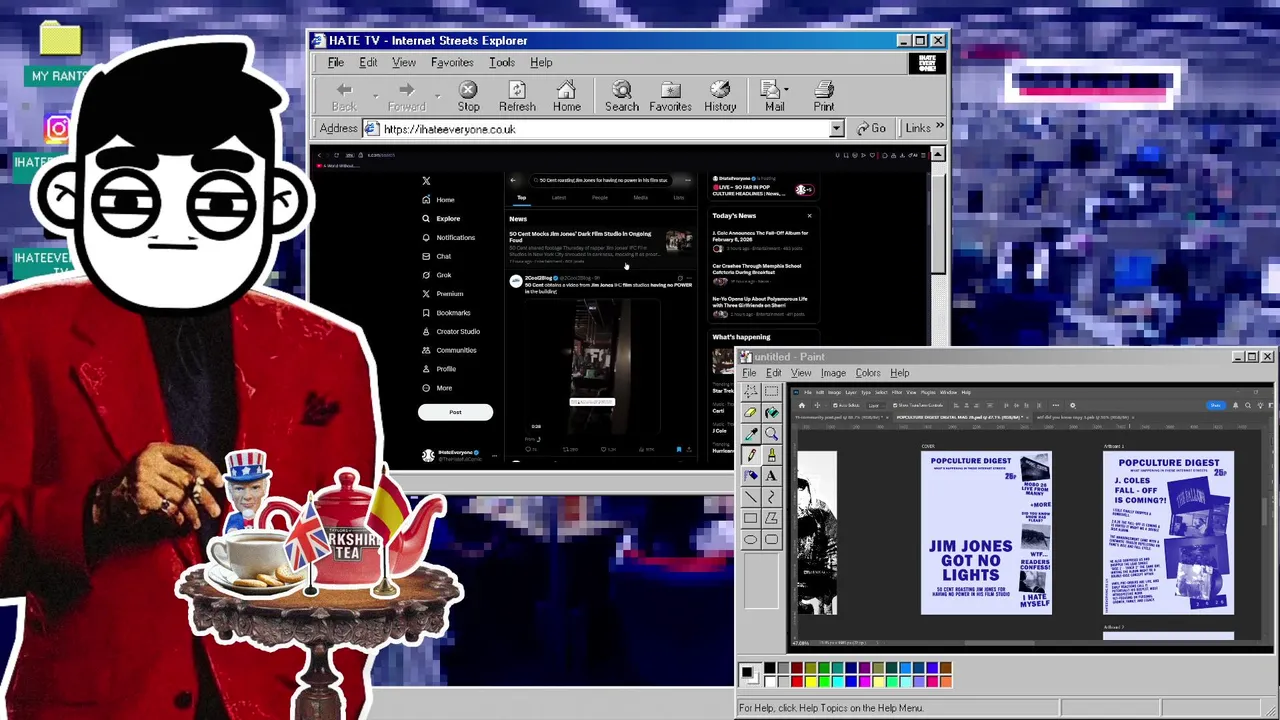Image resolution: width=1280 pixels, height=720 pixels.
Task: Open account switcher dots beside IHateEveryone profile
Action: click(x=494, y=455)
